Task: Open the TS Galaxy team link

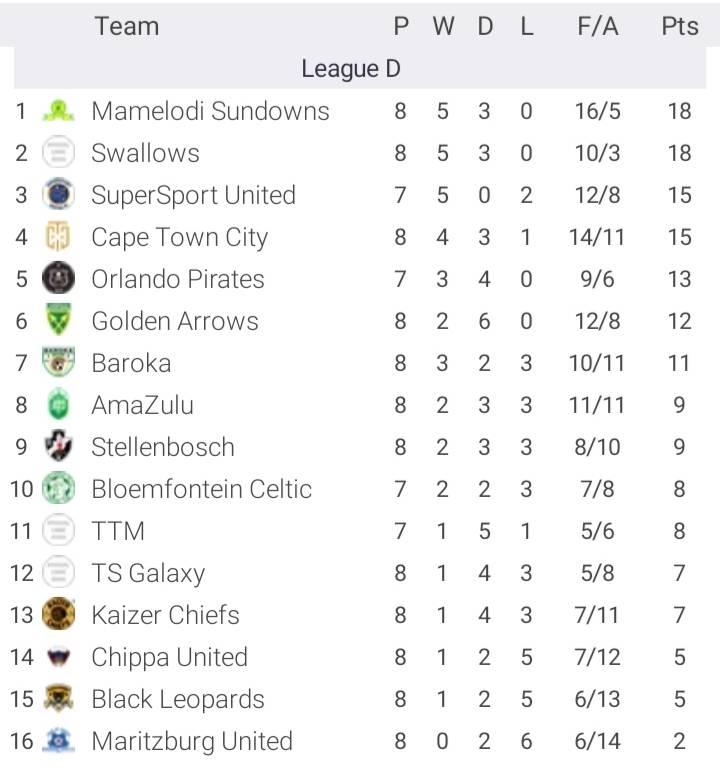Action: [x=148, y=573]
